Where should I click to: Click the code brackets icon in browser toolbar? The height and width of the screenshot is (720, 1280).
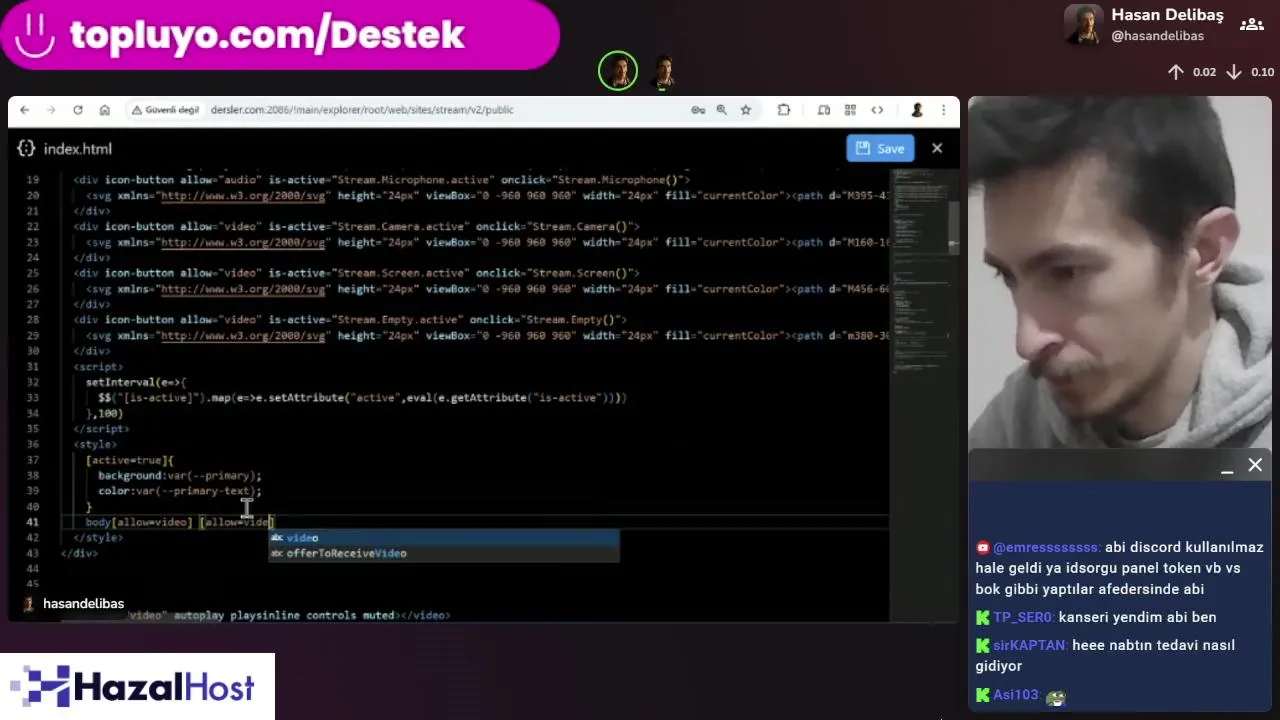tap(877, 110)
